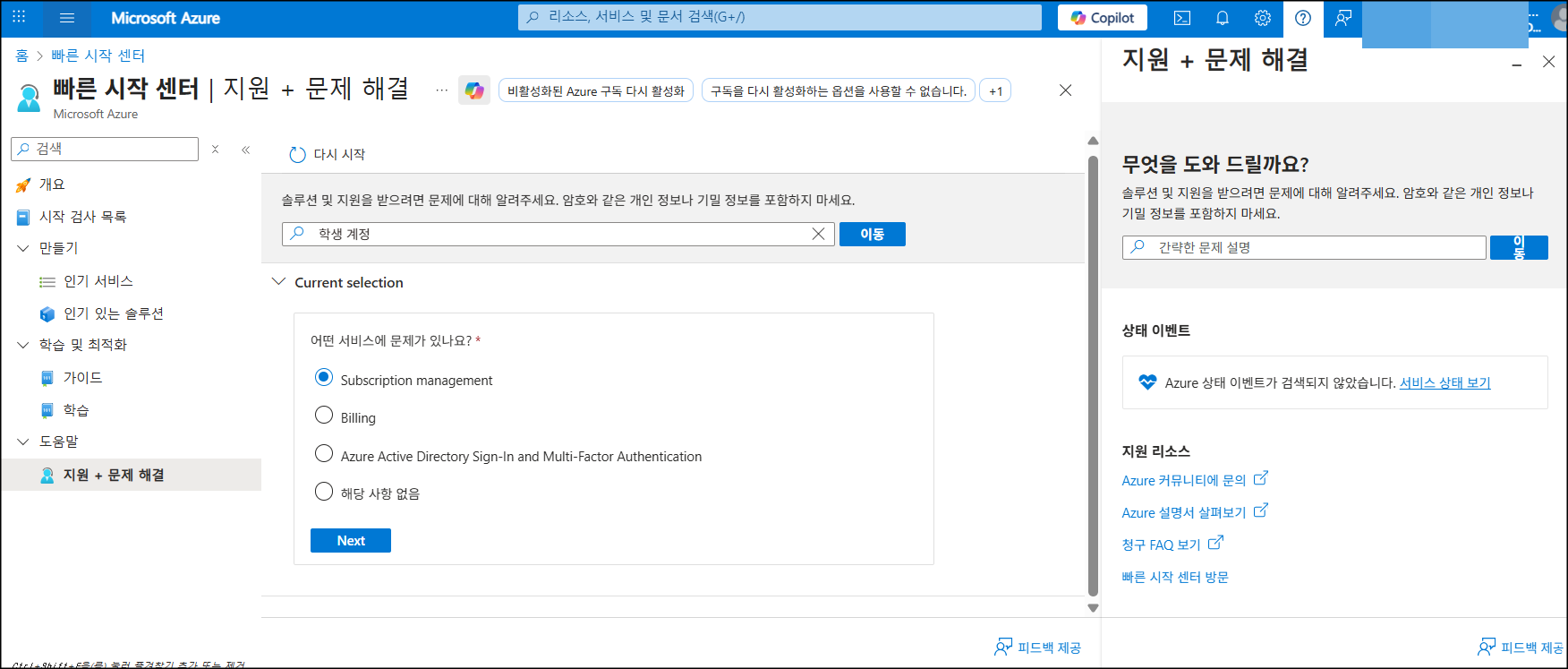Close the Quickstart Center blade
Screen dimensions: 1568x669
click(x=1065, y=90)
